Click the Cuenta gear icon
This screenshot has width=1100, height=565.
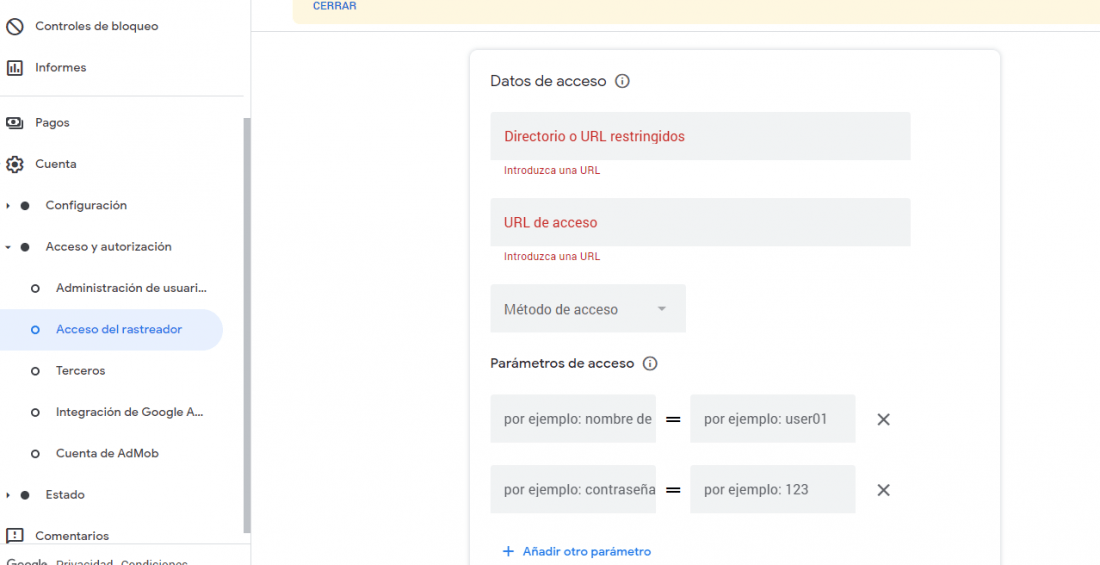coord(14,164)
